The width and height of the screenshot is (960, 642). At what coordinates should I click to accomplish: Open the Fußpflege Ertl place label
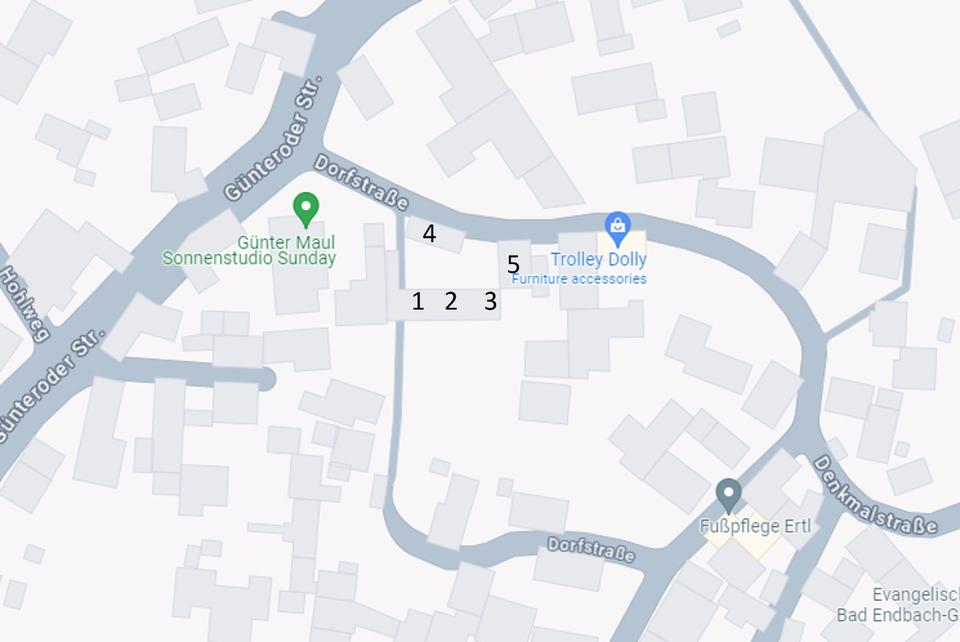[755, 526]
